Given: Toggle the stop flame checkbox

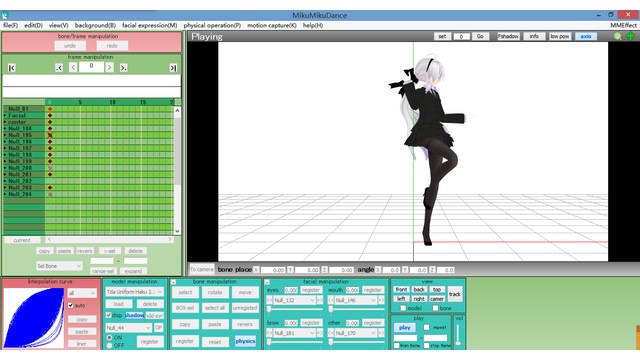Looking at the screenshot, I should (x=427, y=346).
